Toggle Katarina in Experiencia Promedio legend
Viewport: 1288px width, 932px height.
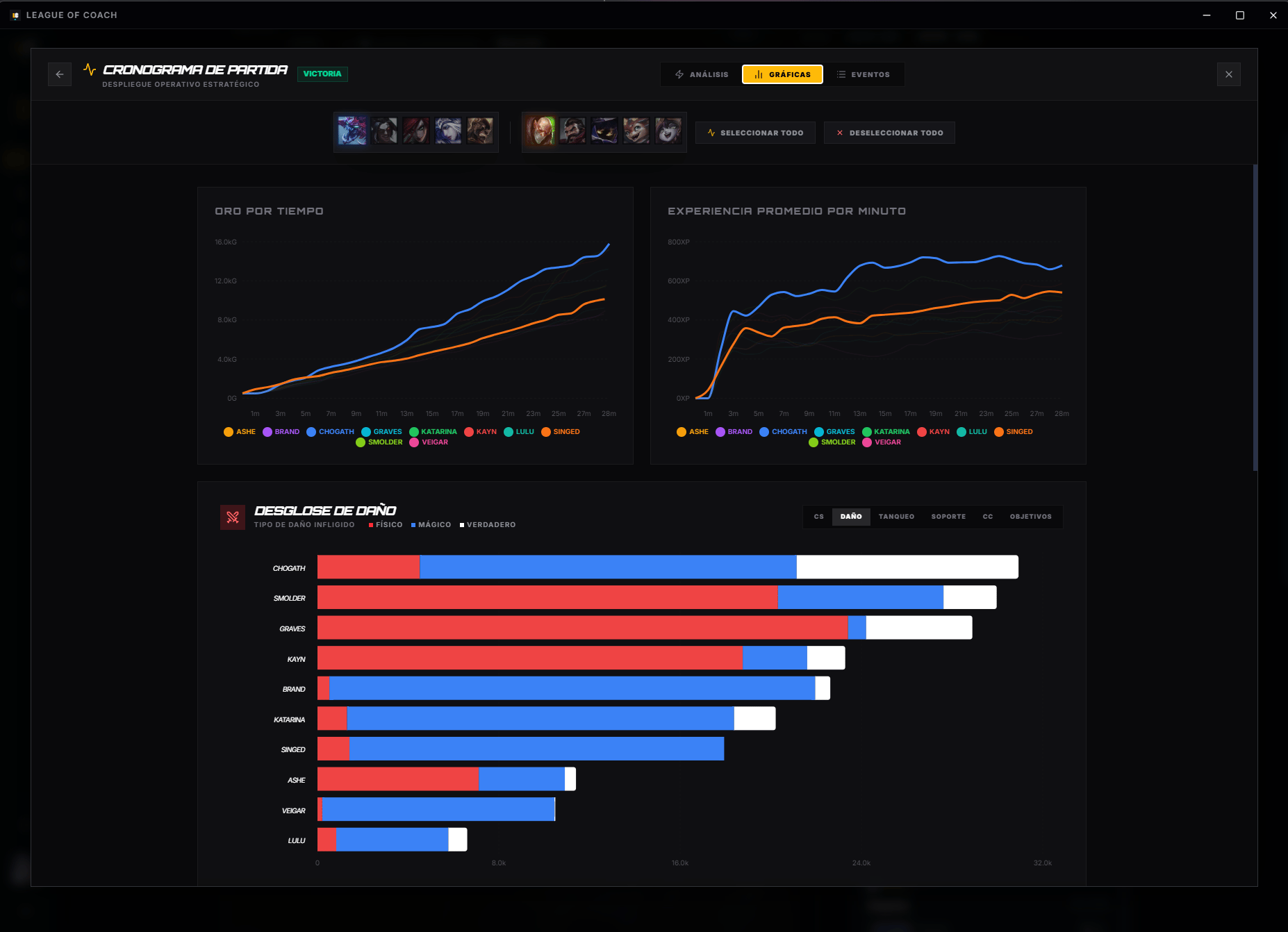click(x=886, y=432)
